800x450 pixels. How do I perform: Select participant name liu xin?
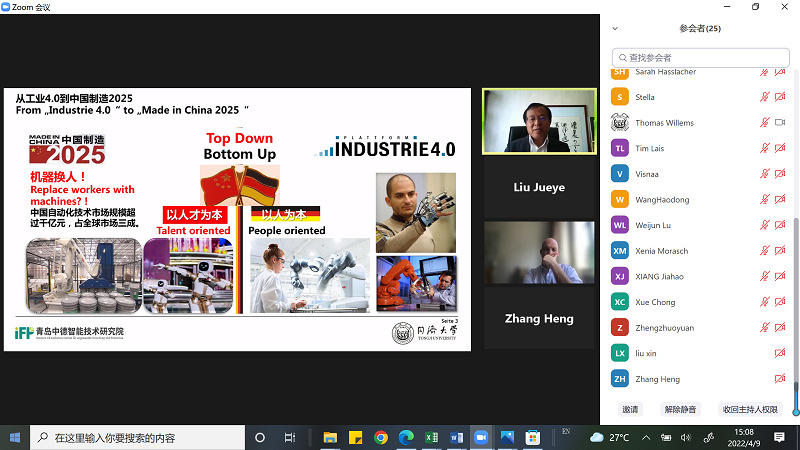(645, 353)
